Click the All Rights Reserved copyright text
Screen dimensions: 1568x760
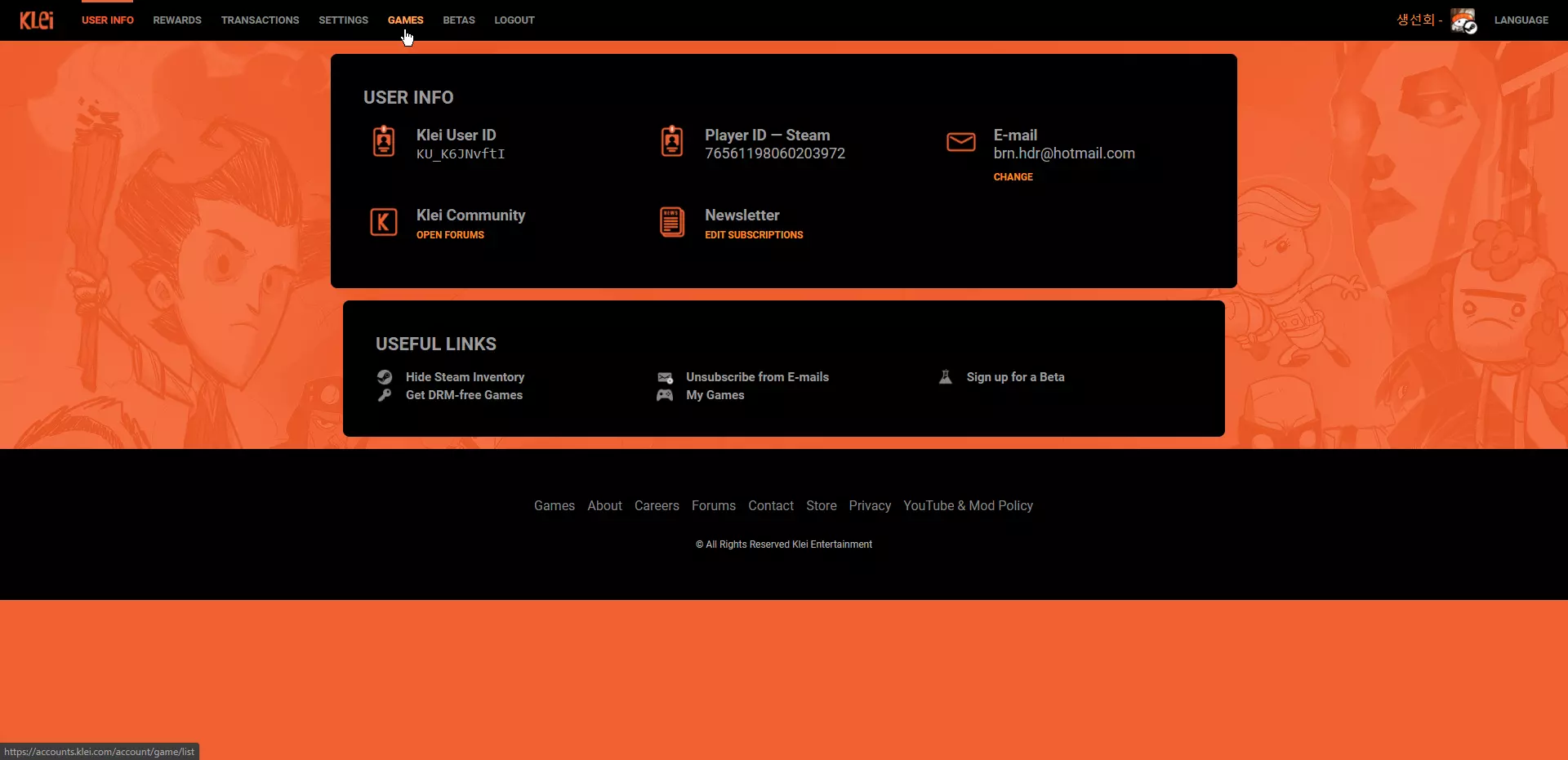click(x=784, y=544)
